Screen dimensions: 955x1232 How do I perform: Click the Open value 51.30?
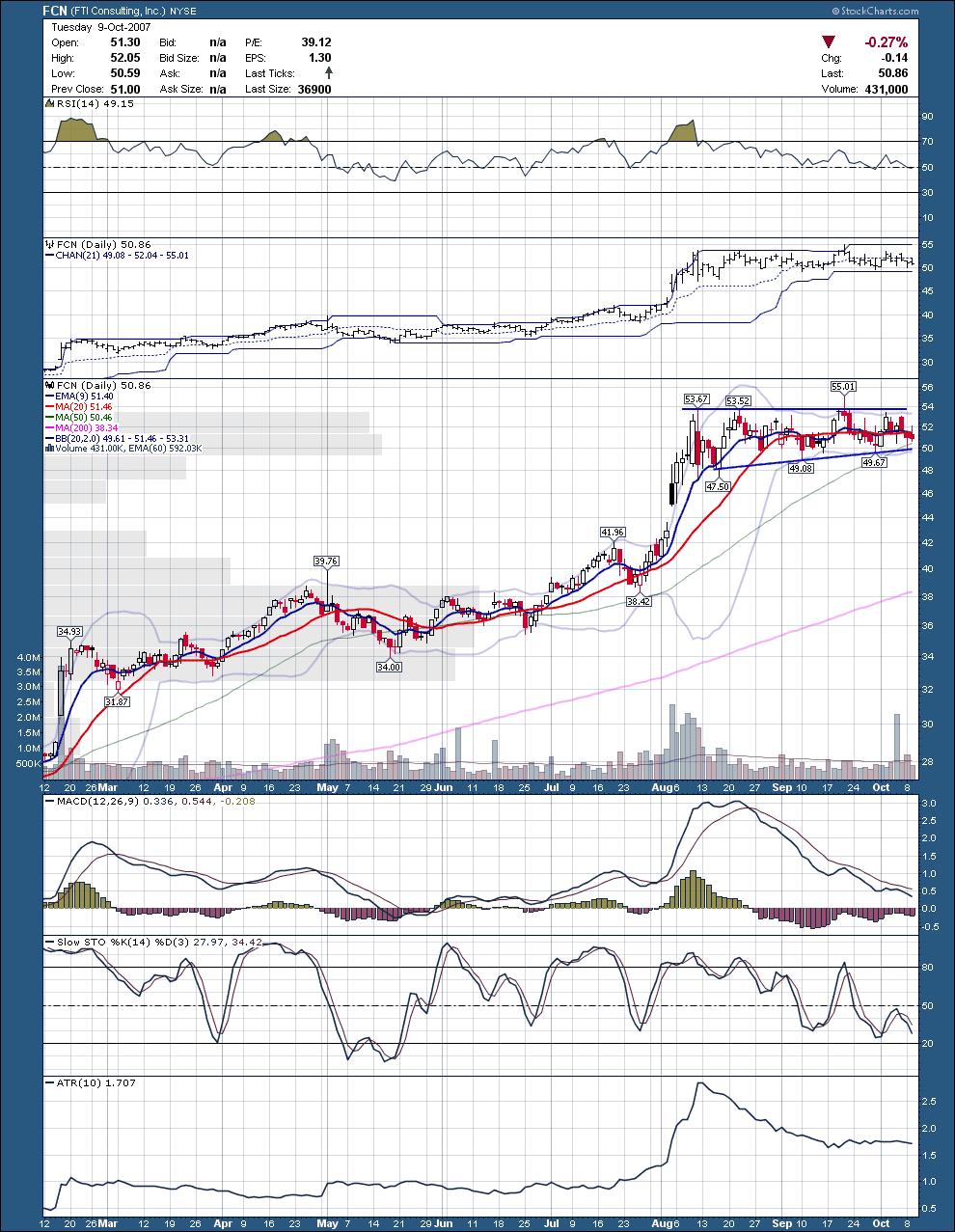pyautogui.click(x=127, y=42)
